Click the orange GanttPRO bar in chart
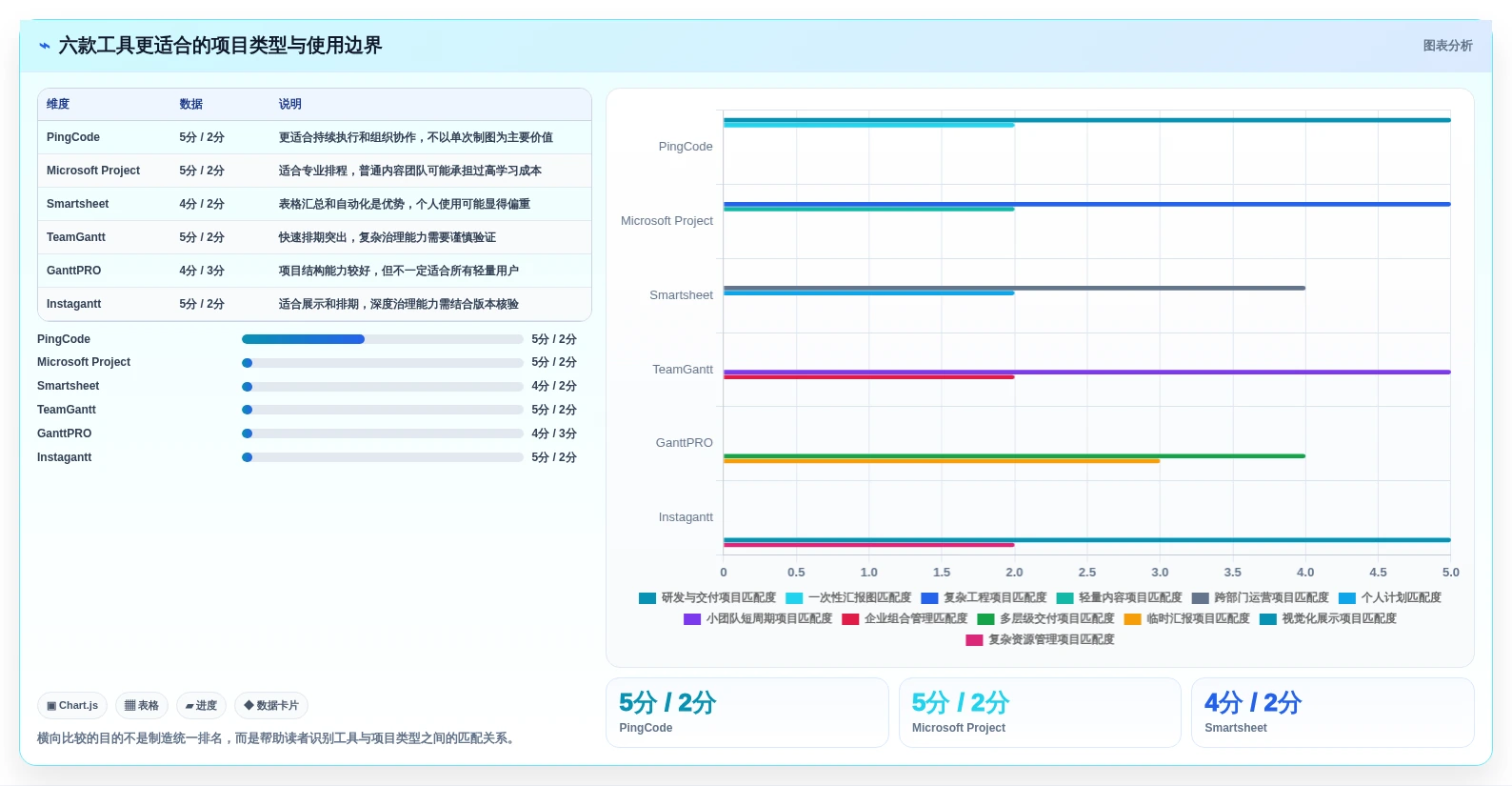 [942, 461]
